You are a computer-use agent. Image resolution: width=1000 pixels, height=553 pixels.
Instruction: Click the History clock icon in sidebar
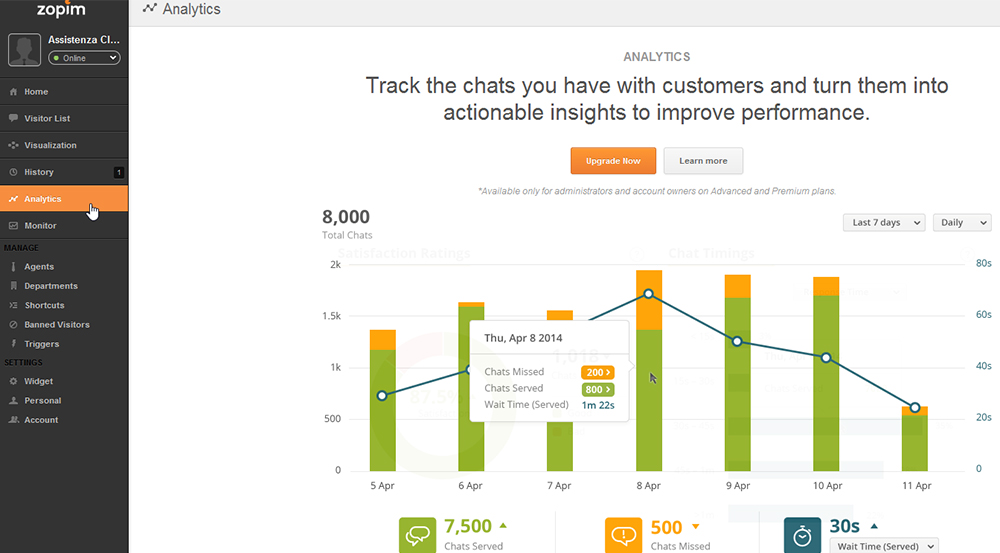(x=13, y=172)
